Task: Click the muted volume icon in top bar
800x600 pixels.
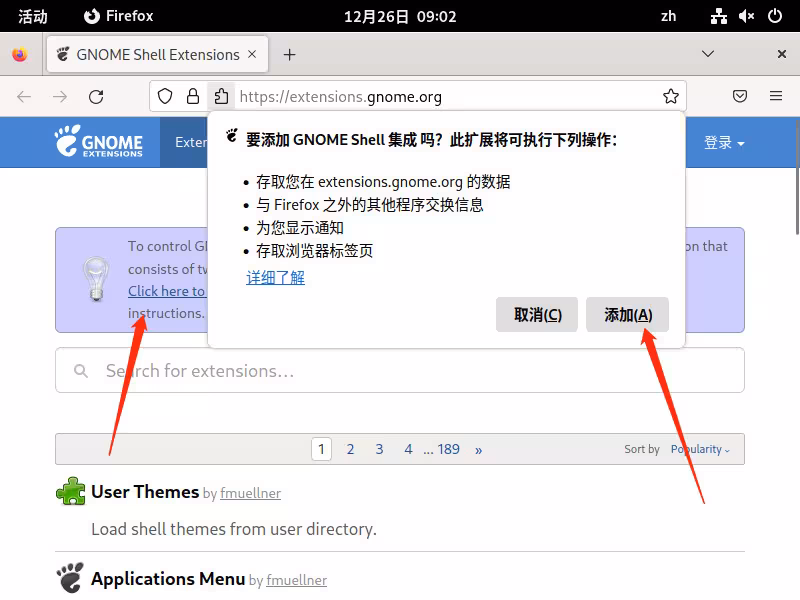Action: click(746, 16)
